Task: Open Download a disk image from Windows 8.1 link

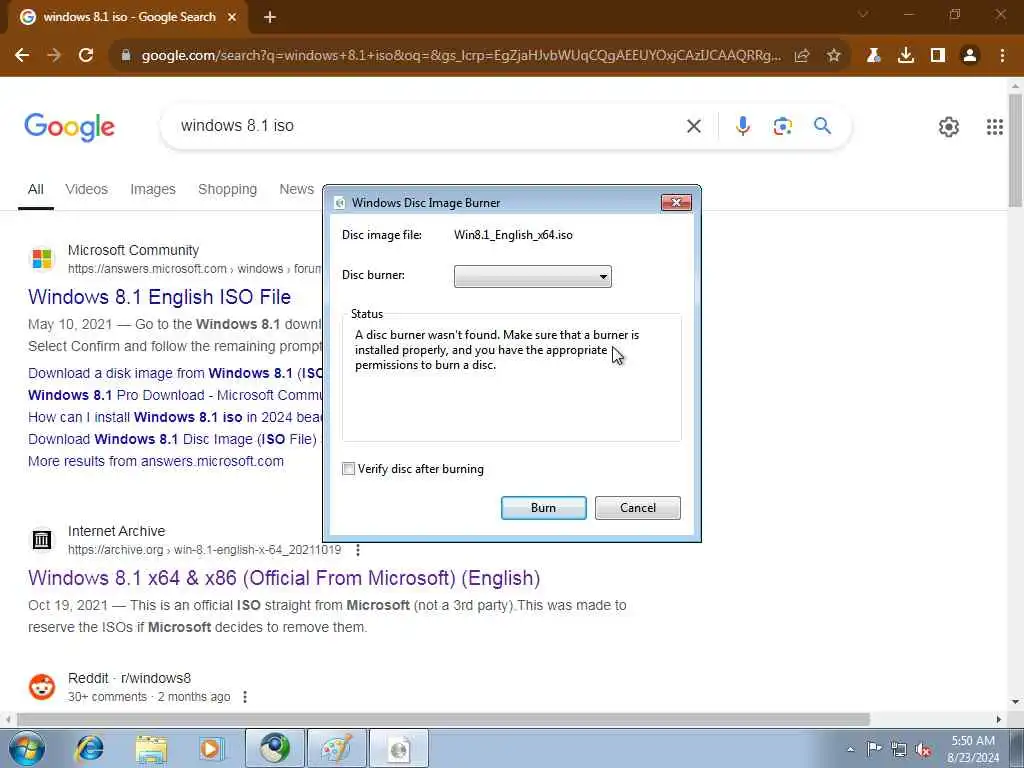Action: [175, 374]
